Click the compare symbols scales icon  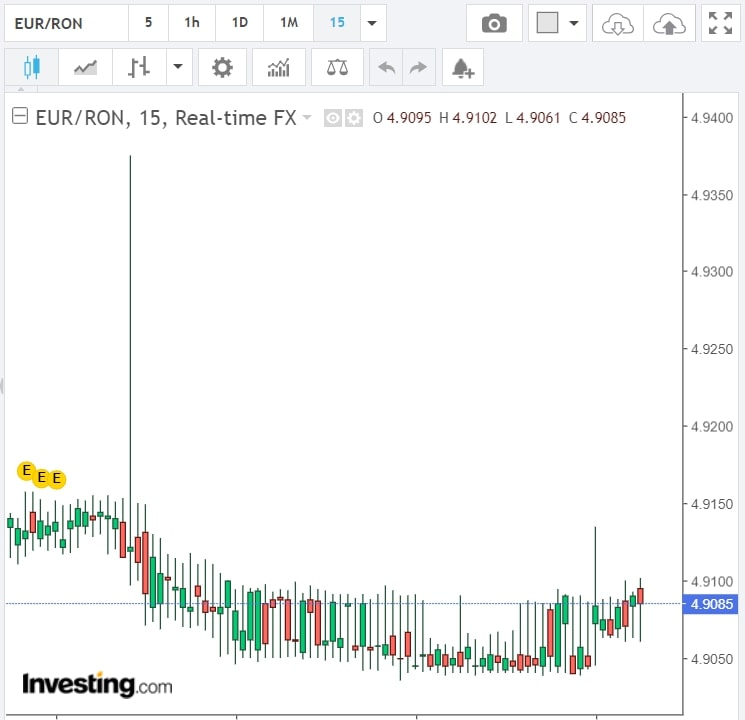tap(337, 68)
